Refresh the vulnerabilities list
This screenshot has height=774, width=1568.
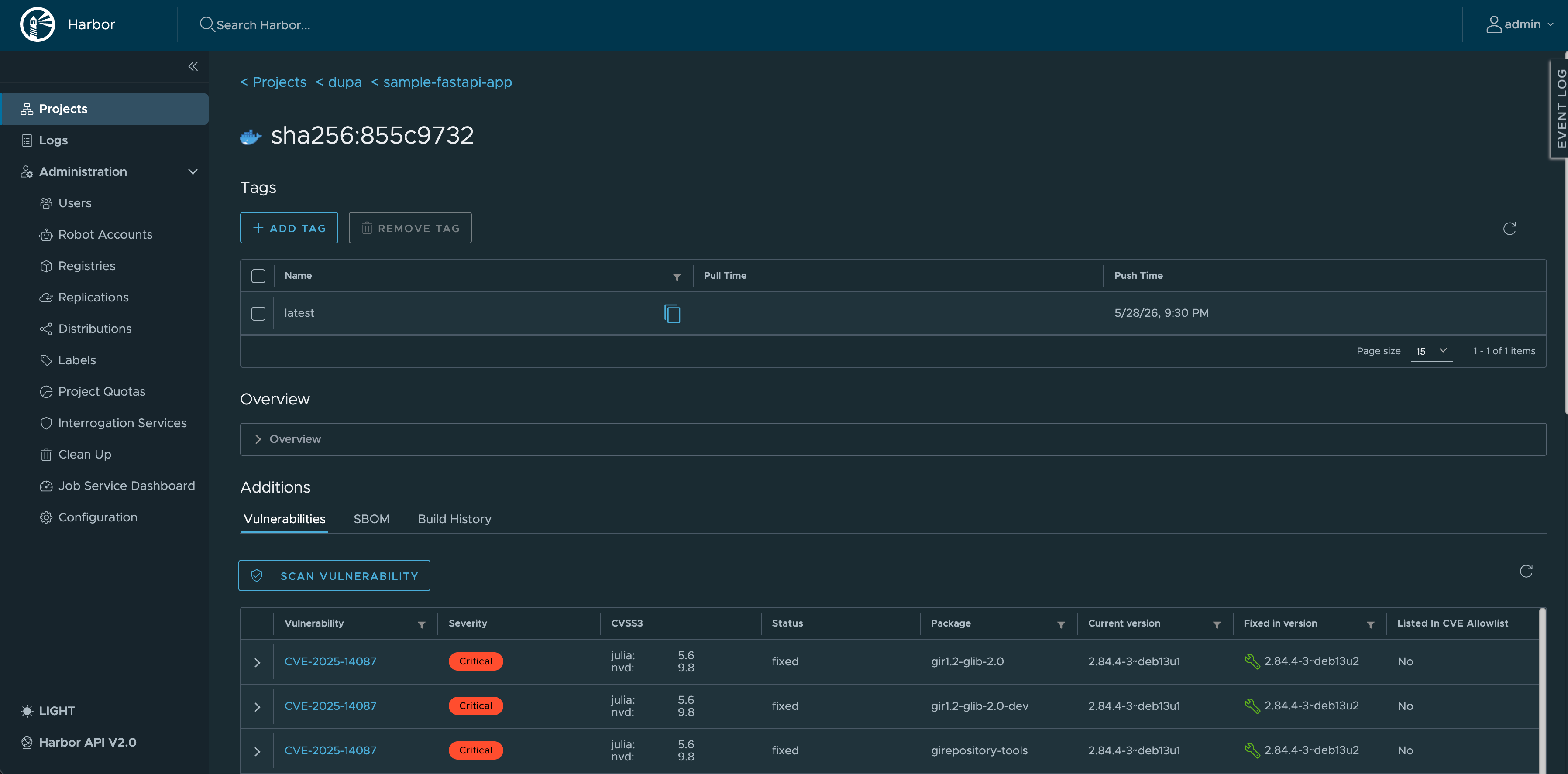pos(1526,571)
